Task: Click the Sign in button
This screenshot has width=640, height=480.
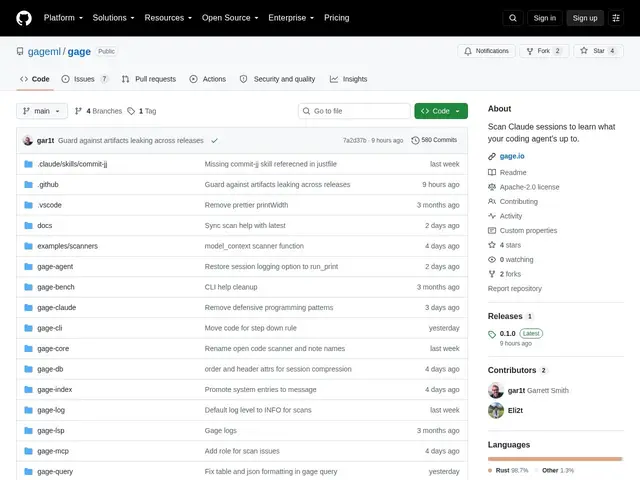Action: click(x=544, y=18)
